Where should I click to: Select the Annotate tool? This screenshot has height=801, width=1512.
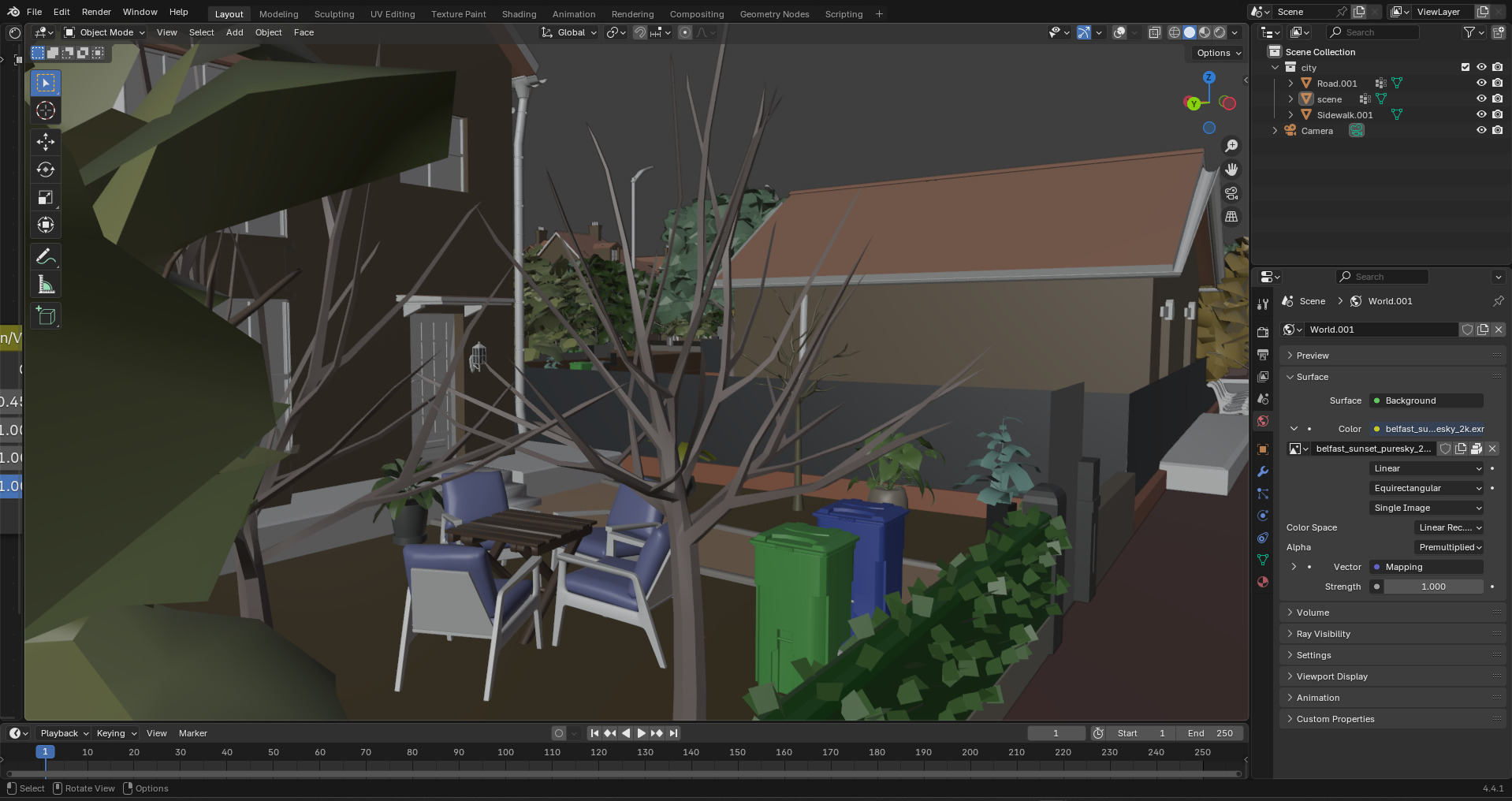[46, 257]
